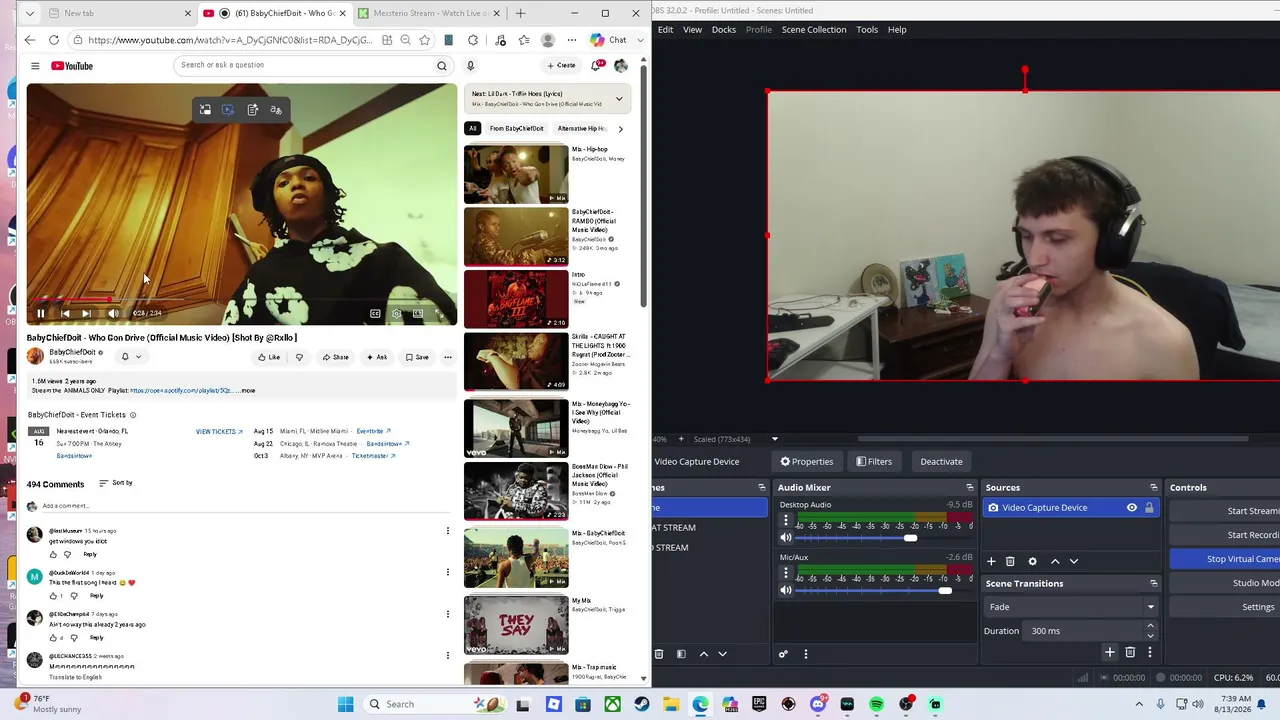
Task: Share the Who Gon Drive video
Action: point(335,357)
